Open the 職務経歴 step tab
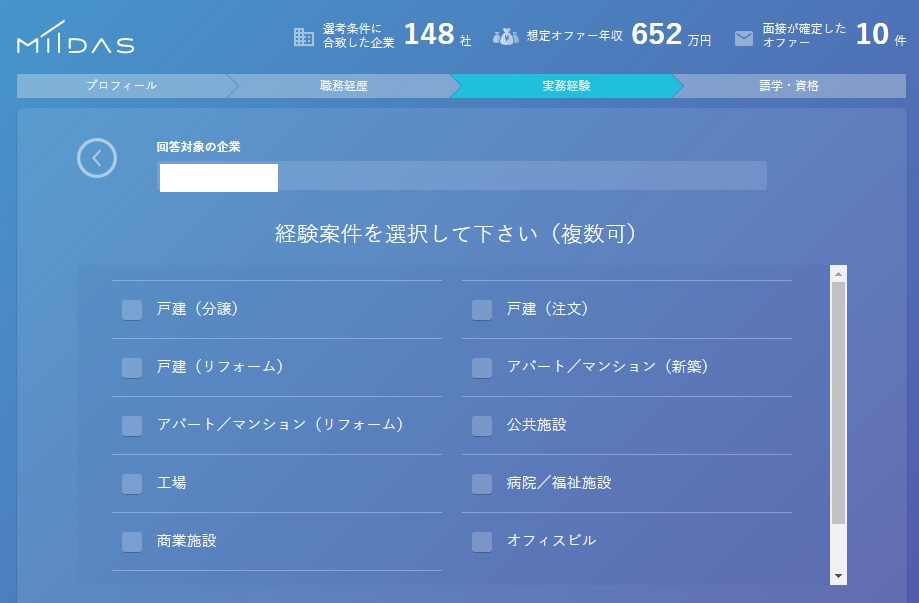Image resolution: width=919 pixels, height=603 pixels. tap(344, 86)
